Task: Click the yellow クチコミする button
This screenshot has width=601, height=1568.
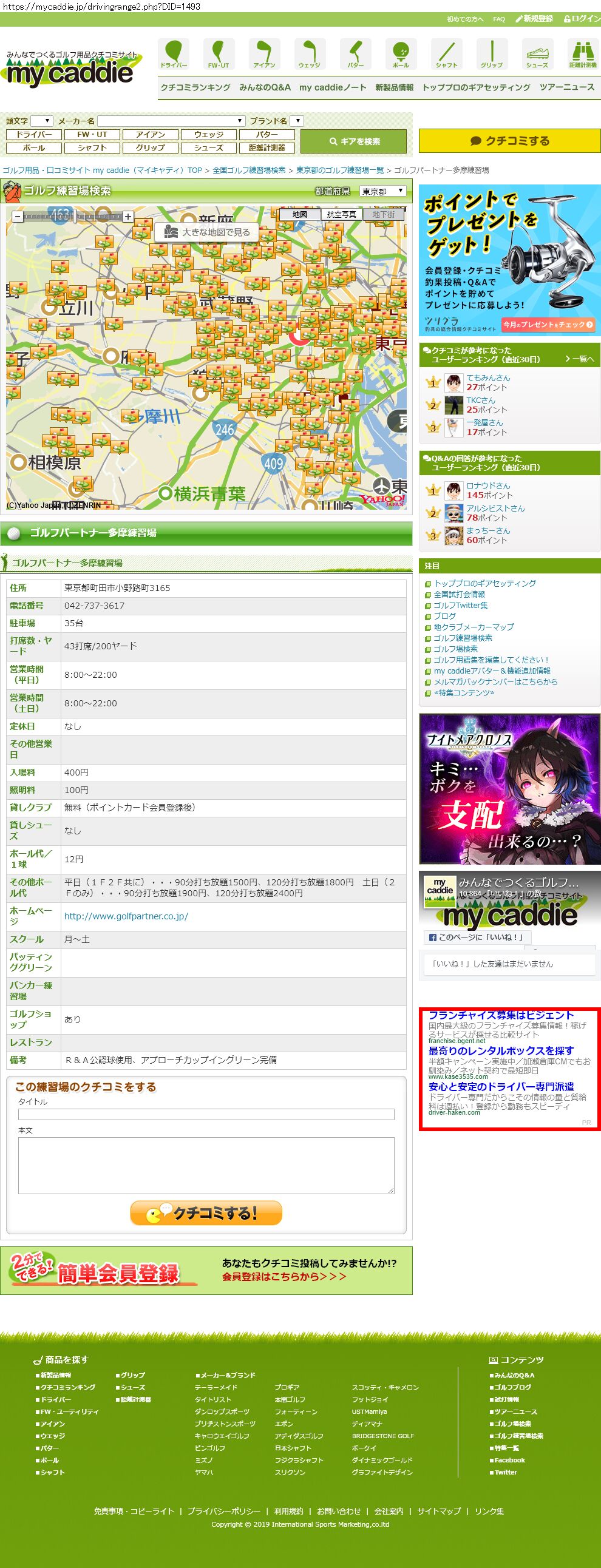Action: [x=510, y=141]
